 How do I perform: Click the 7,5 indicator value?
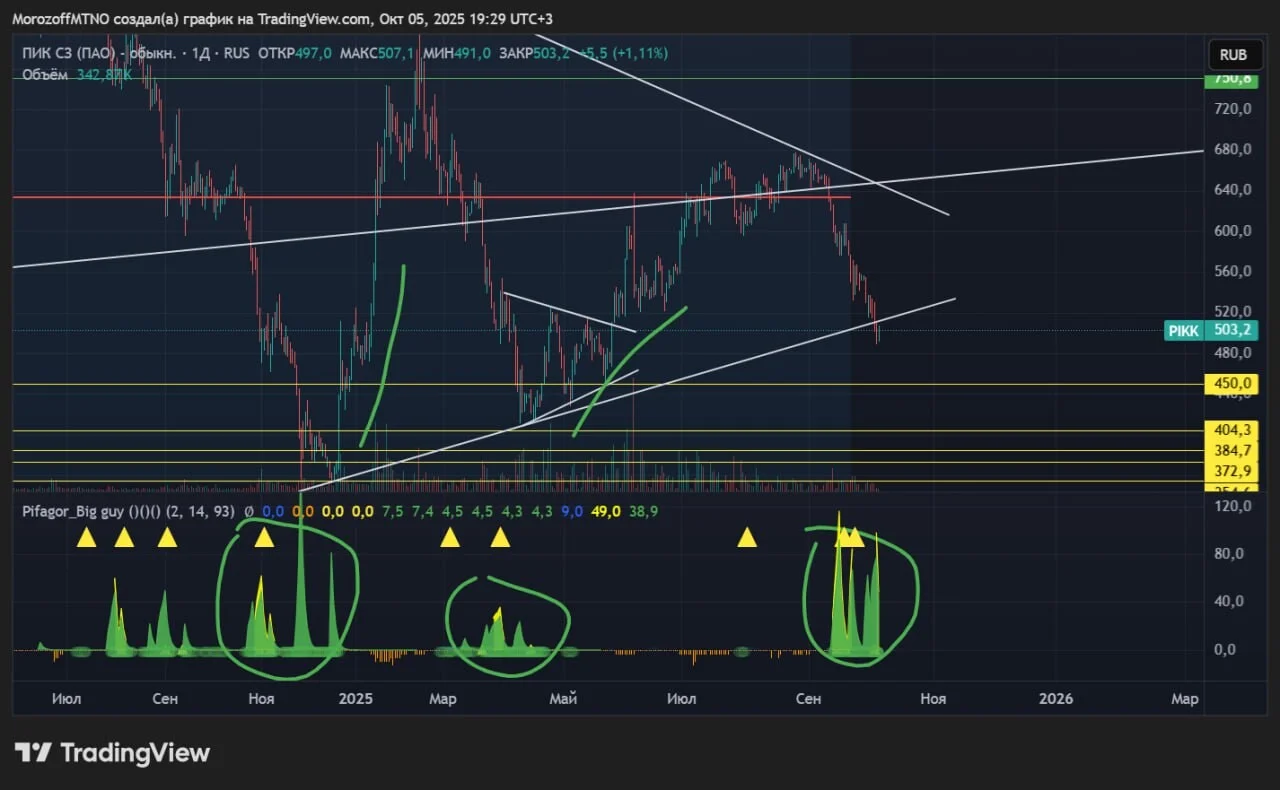point(392,511)
